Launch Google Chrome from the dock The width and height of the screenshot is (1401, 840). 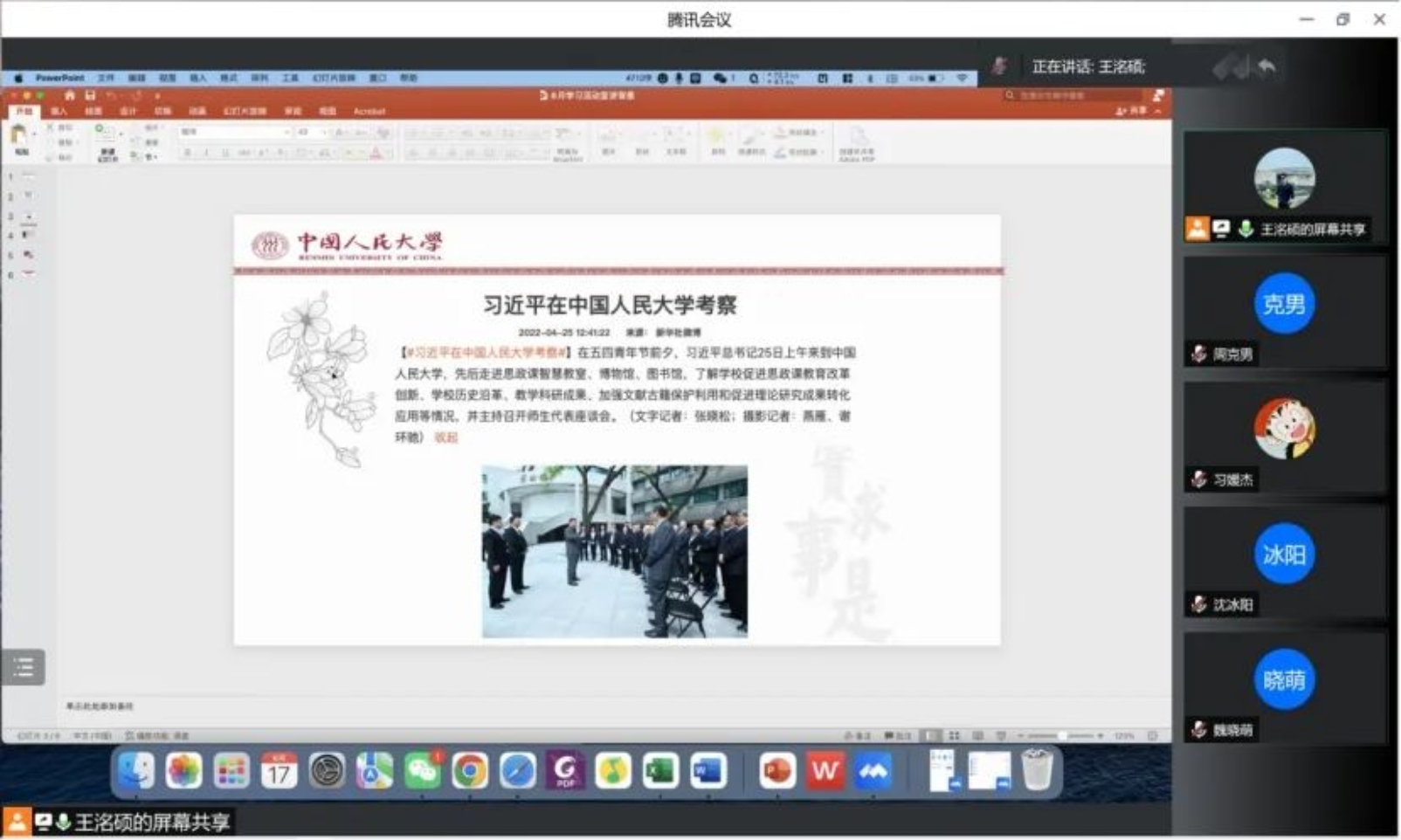coord(470,772)
